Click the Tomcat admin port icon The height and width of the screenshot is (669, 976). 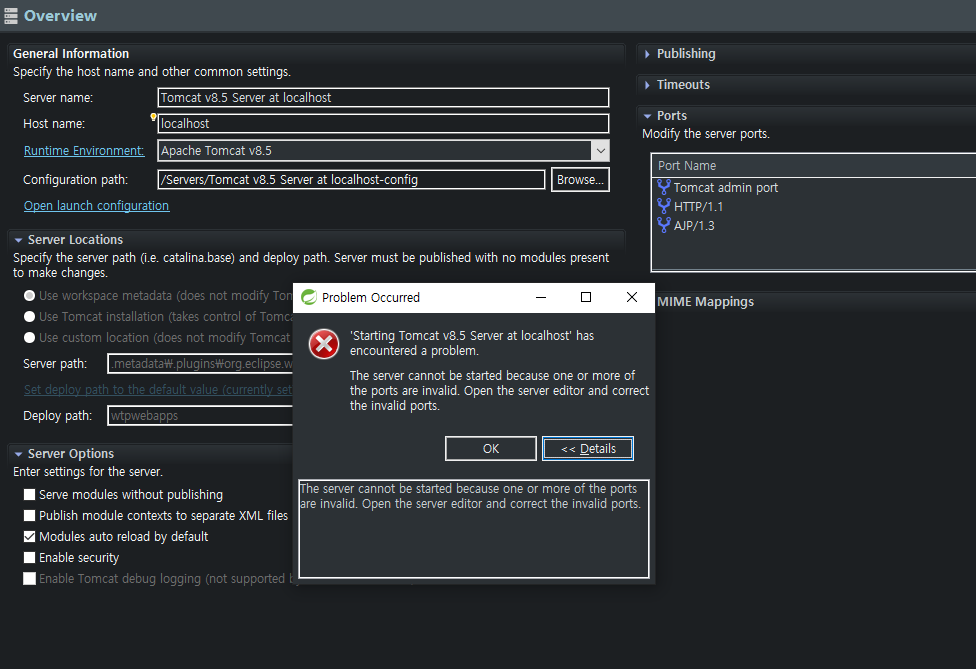pyautogui.click(x=663, y=187)
